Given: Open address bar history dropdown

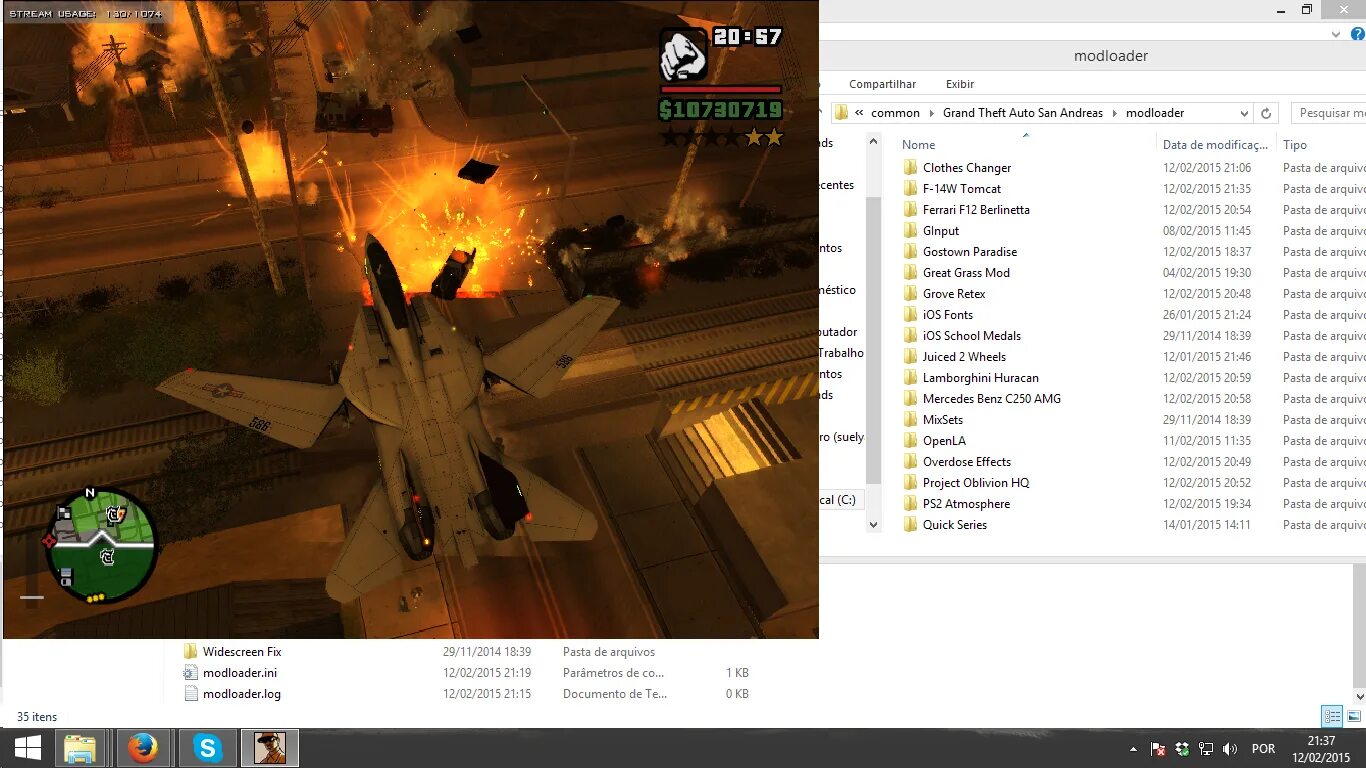Looking at the screenshot, I should click(x=1244, y=113).
